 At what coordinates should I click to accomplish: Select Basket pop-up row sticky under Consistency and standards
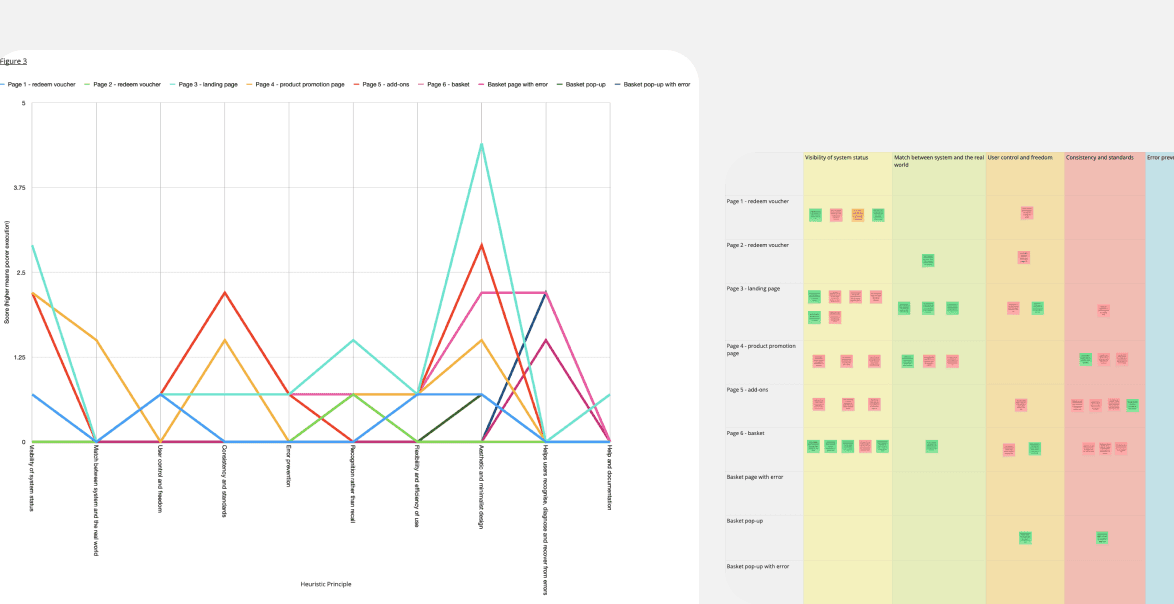point(1101,537)
